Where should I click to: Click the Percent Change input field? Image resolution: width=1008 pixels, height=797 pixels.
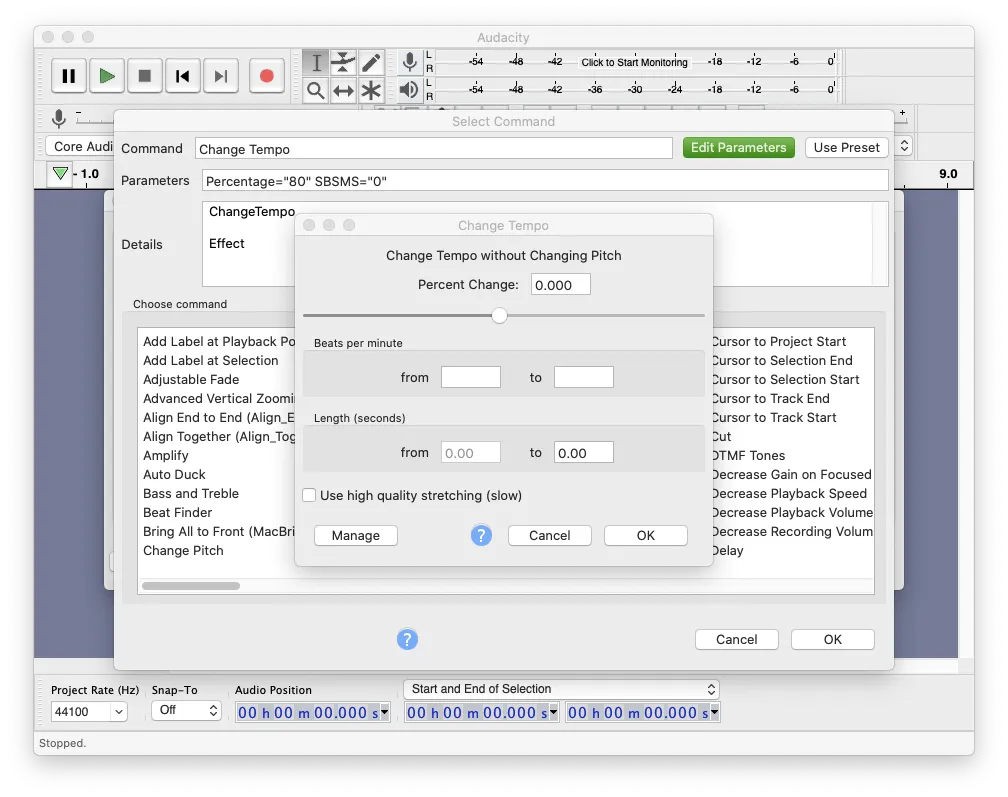point(560,285)
